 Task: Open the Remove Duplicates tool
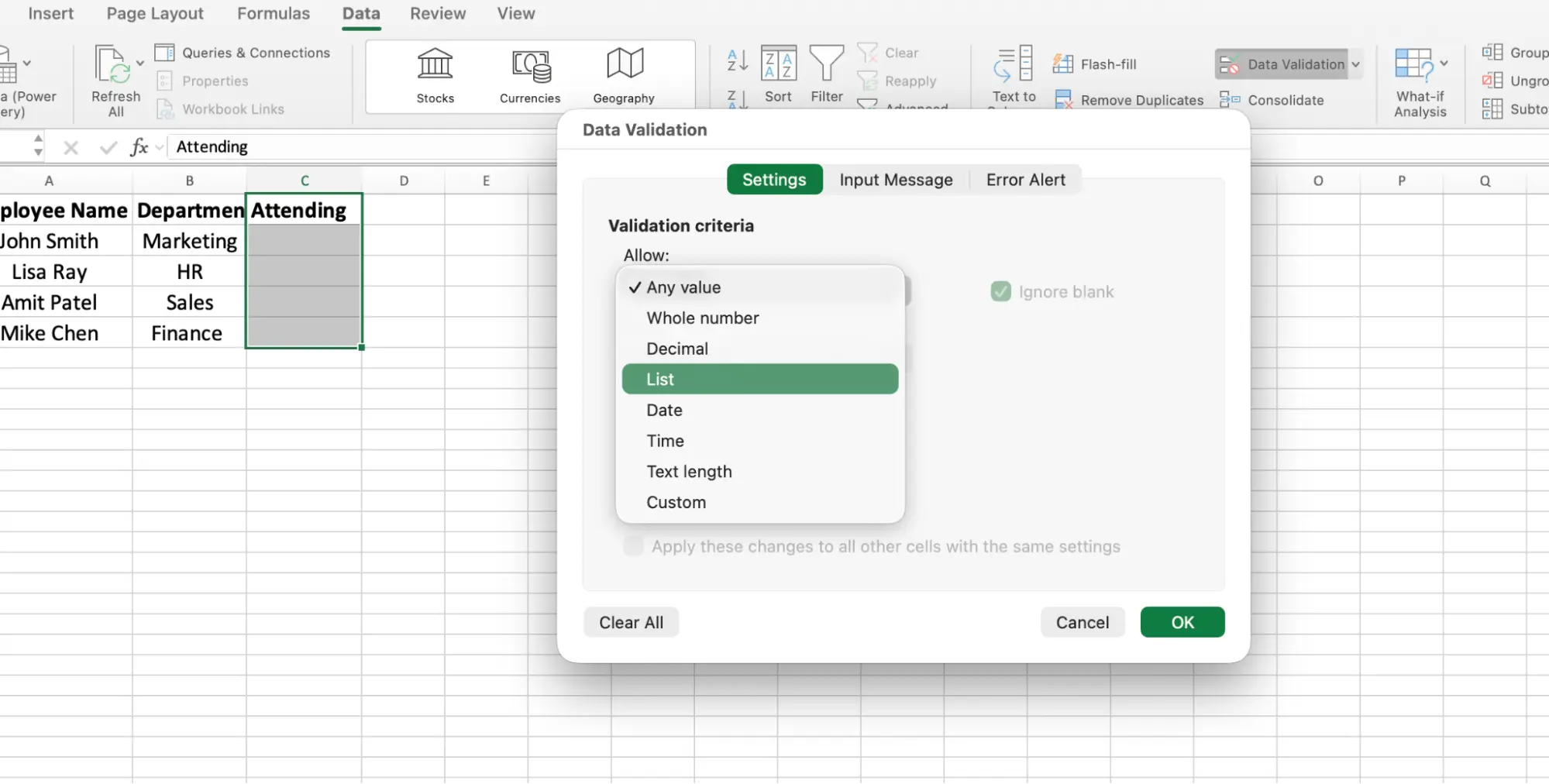coord(1065,99)
